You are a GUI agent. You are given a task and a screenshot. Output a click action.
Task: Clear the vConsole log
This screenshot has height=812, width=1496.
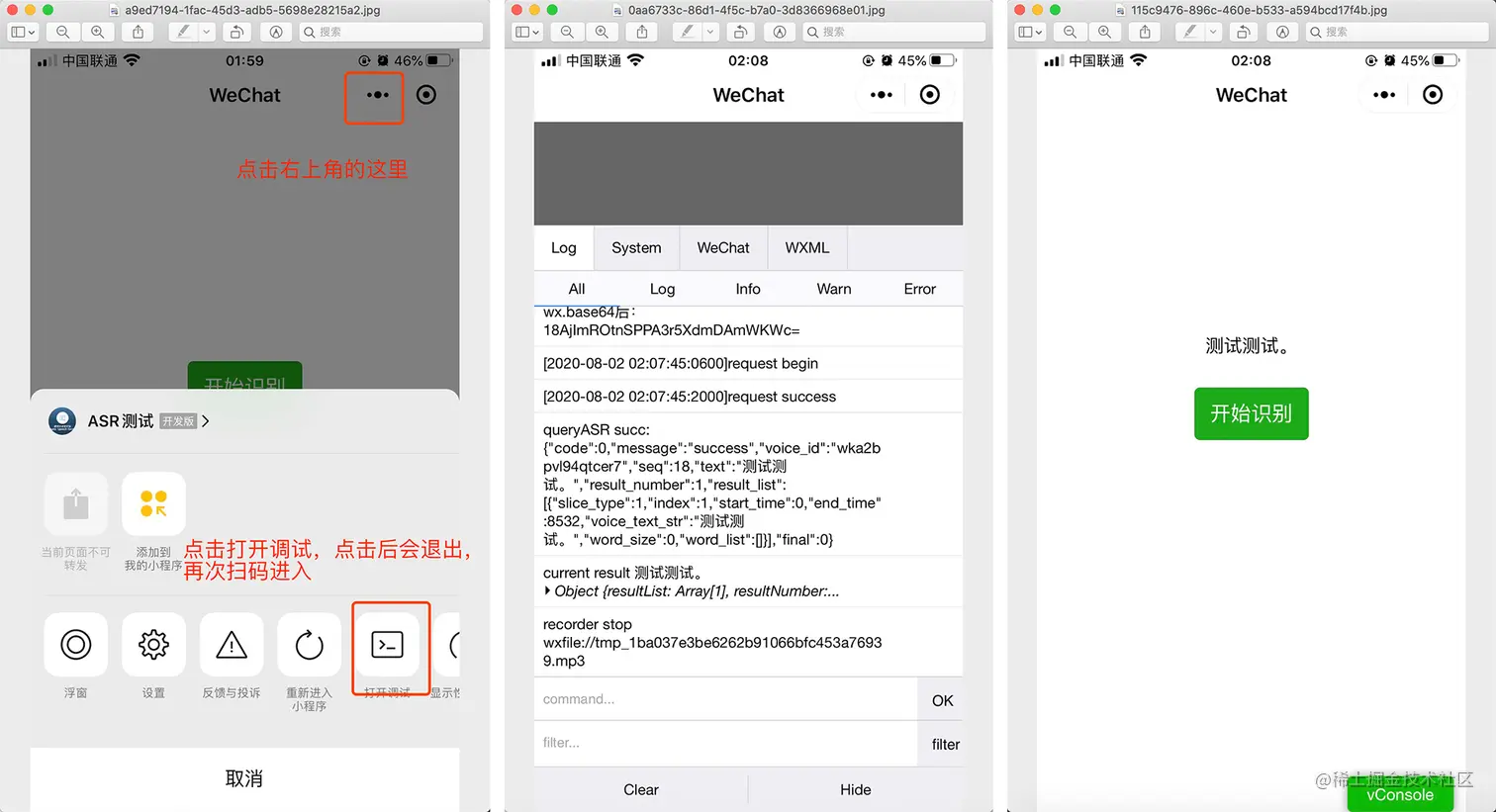click(x=641, y=789)
